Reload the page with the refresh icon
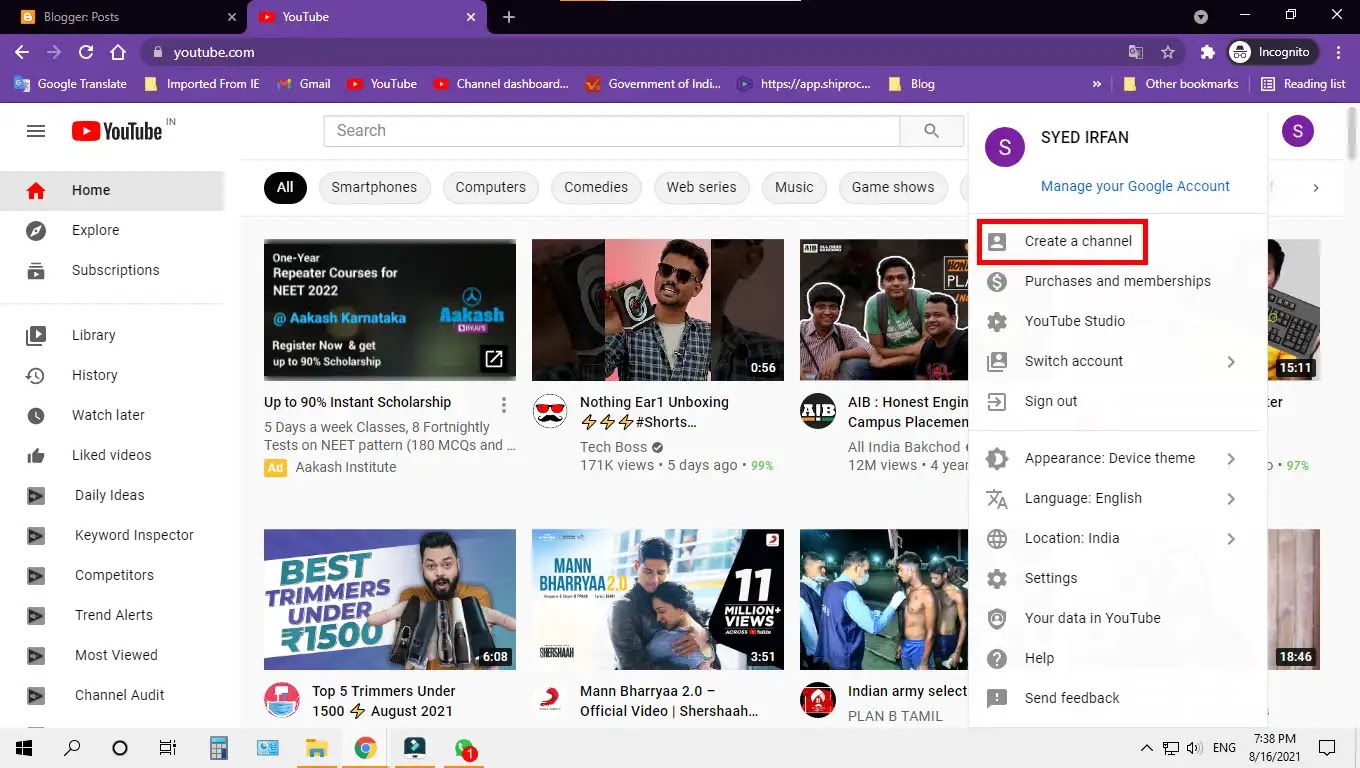The height and width of the screenshot is (768, 1360). 86,52
